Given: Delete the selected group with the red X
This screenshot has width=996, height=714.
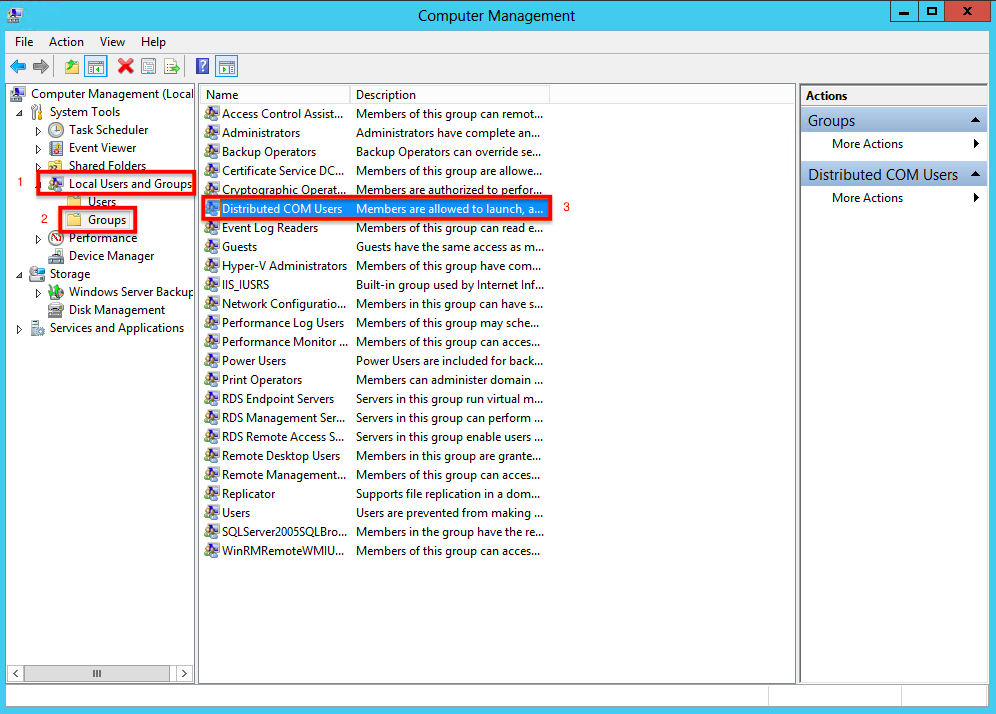Looking at the screenshot, I should point(126,66).
